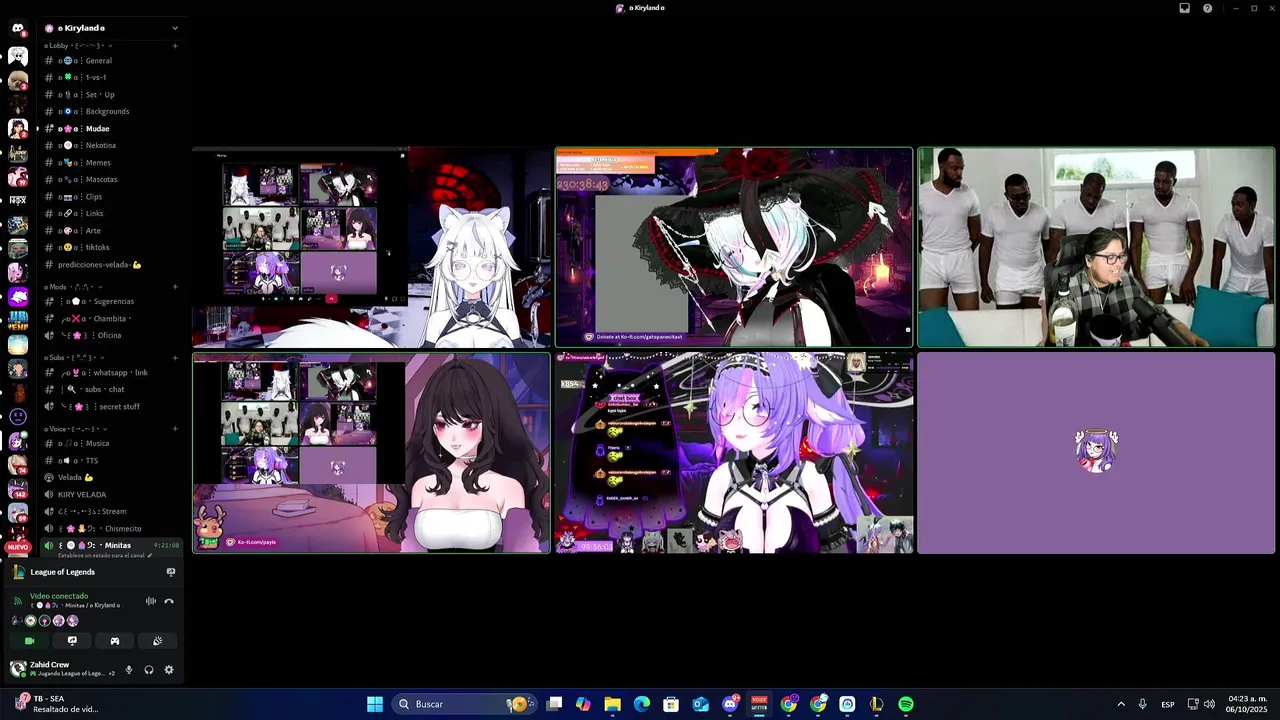The height and width of the screenshot is (720, 1280).
Task: Open the Links channel
Action: click(x=111, y=214)
